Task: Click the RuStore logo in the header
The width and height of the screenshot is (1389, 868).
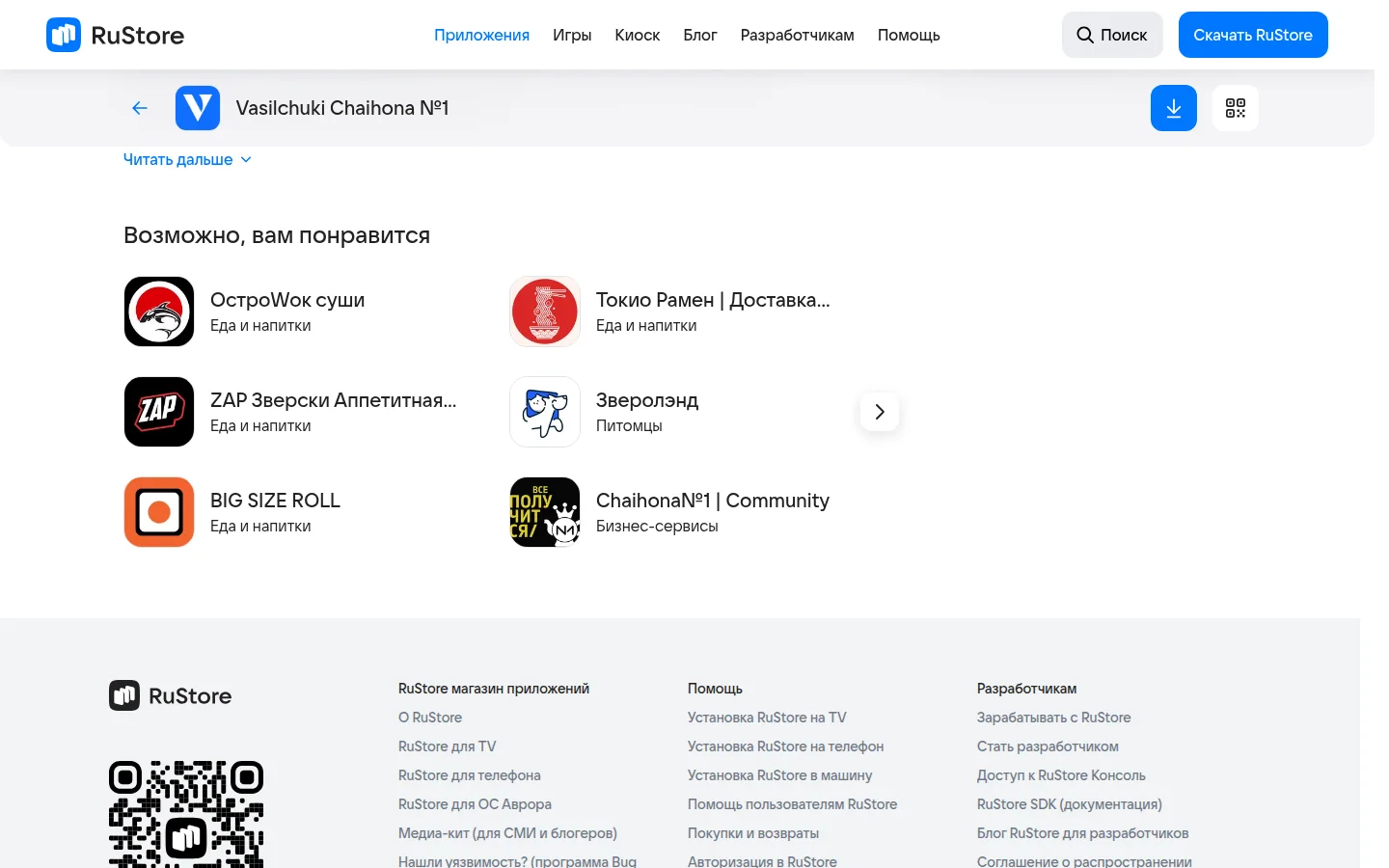Action: [x=115, y=35]
